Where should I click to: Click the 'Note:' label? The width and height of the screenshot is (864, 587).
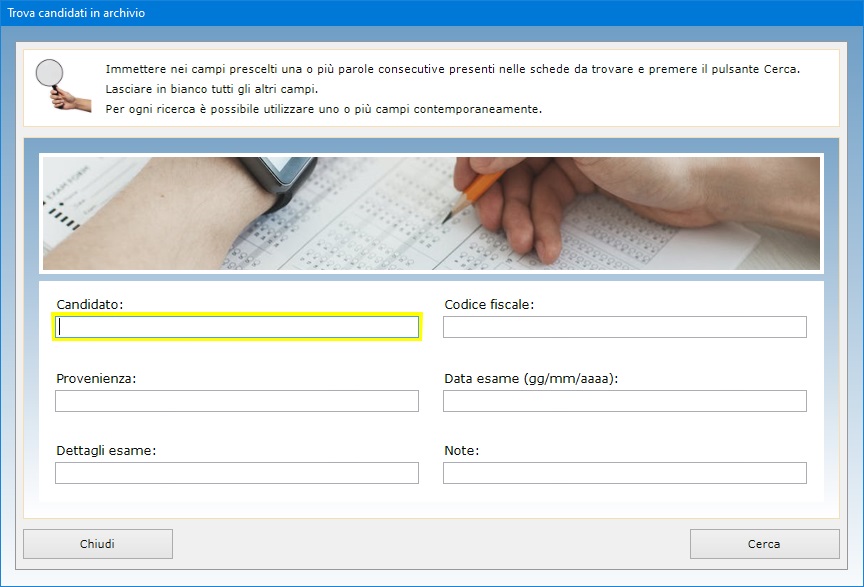pos(462,450)
